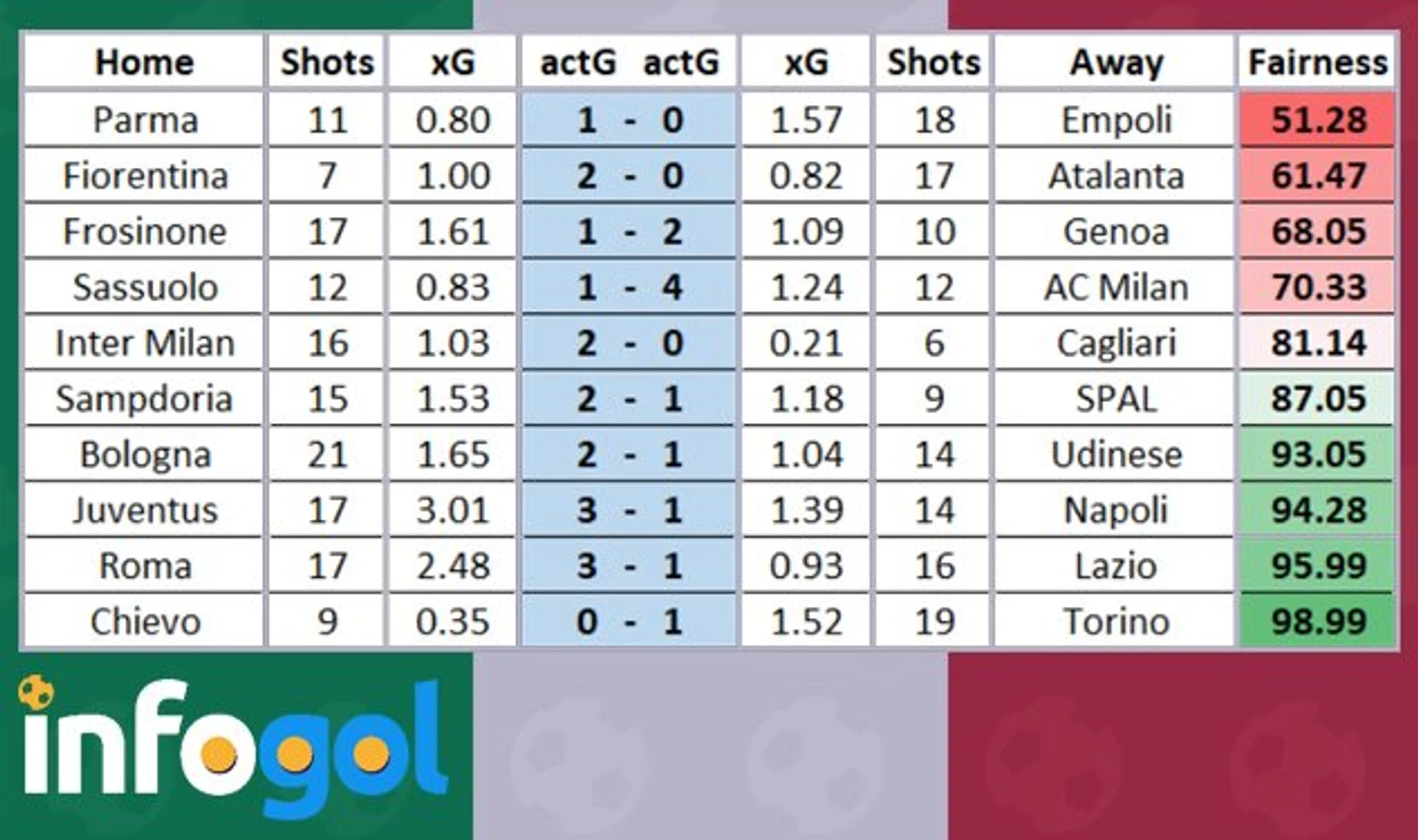Click the Fairness column header

(1317, 62)
